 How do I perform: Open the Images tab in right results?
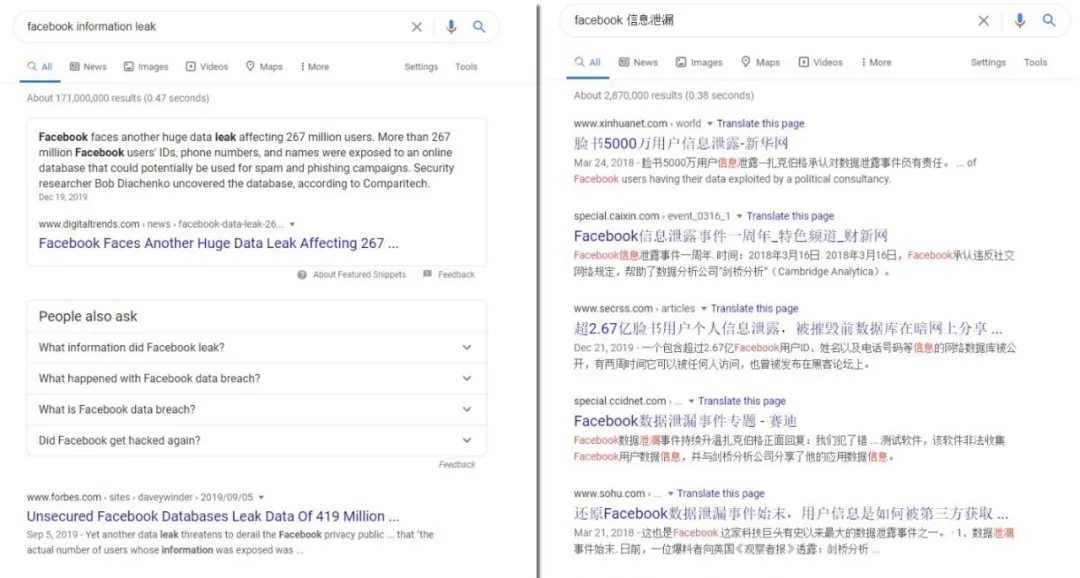point(698,62)
